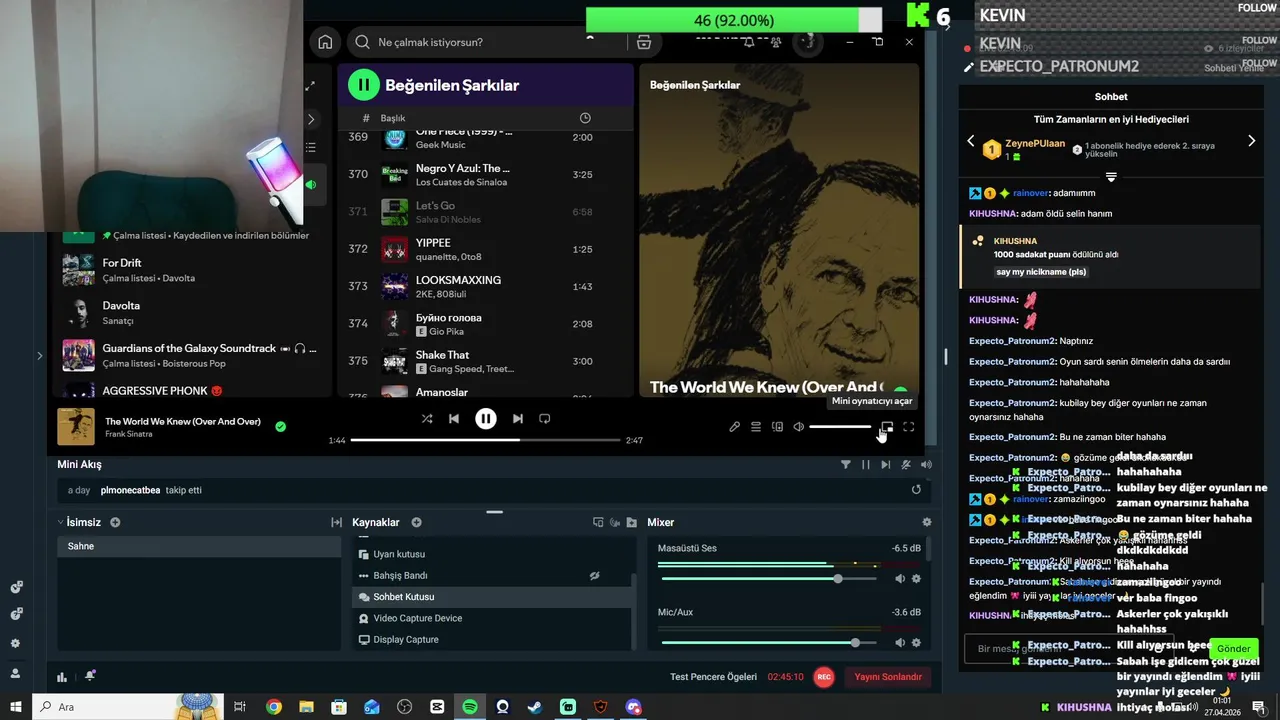Add a new scene with plus icon
This screenshot has height=720, width=1280.
(115, 522)
